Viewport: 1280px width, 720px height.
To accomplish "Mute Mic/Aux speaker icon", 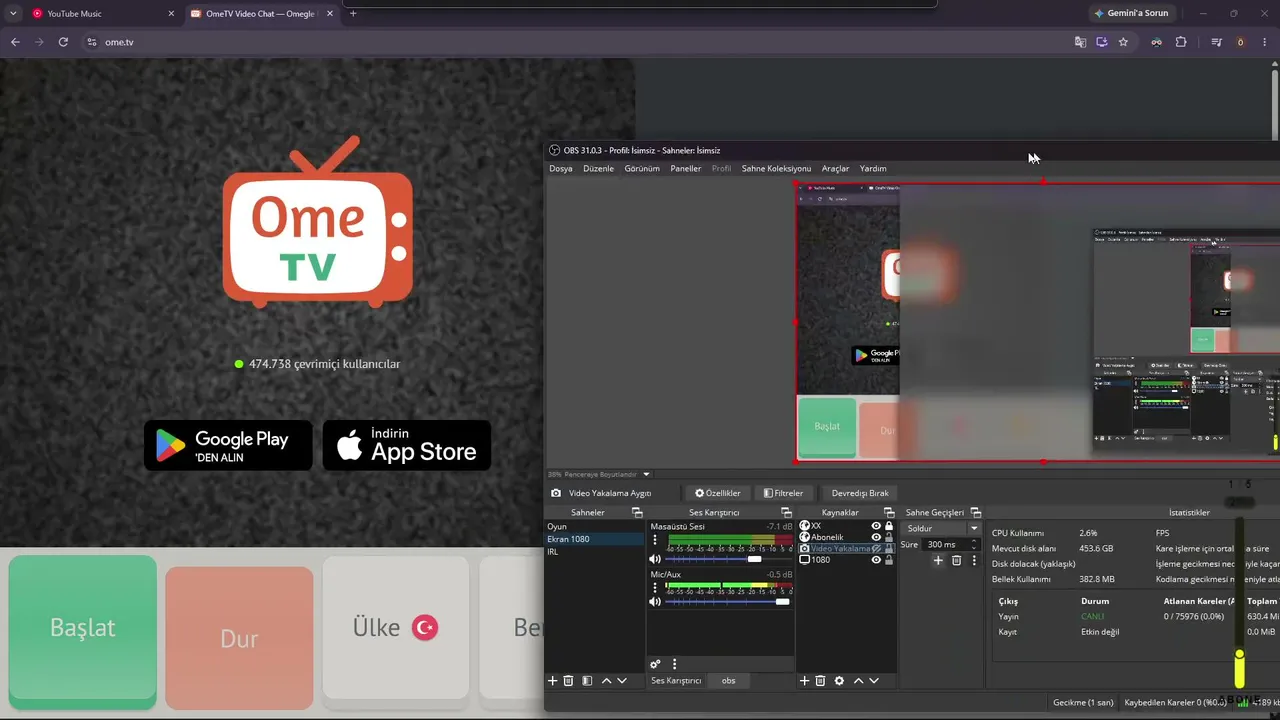I will tap(655, 602).
